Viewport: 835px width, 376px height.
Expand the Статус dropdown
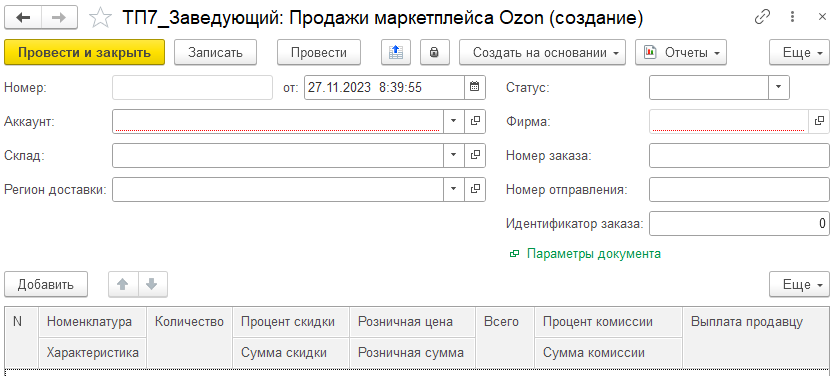pyautogui.click(x=779, y=87)
